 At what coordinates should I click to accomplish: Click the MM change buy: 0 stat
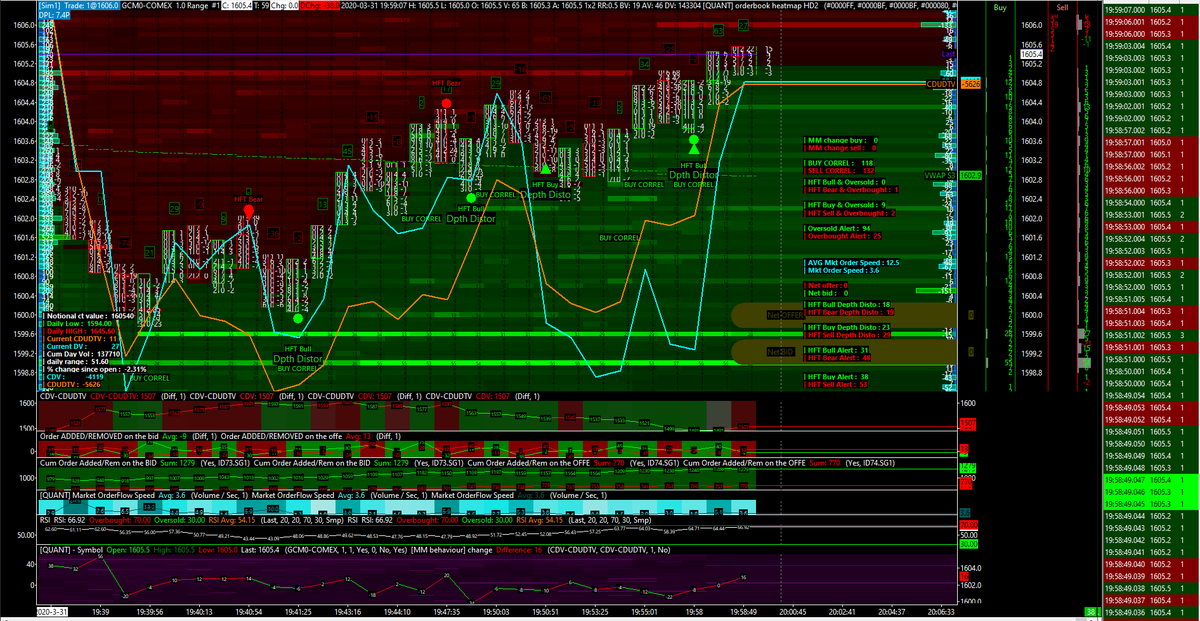pyautogui.click(x=842, y=141)
